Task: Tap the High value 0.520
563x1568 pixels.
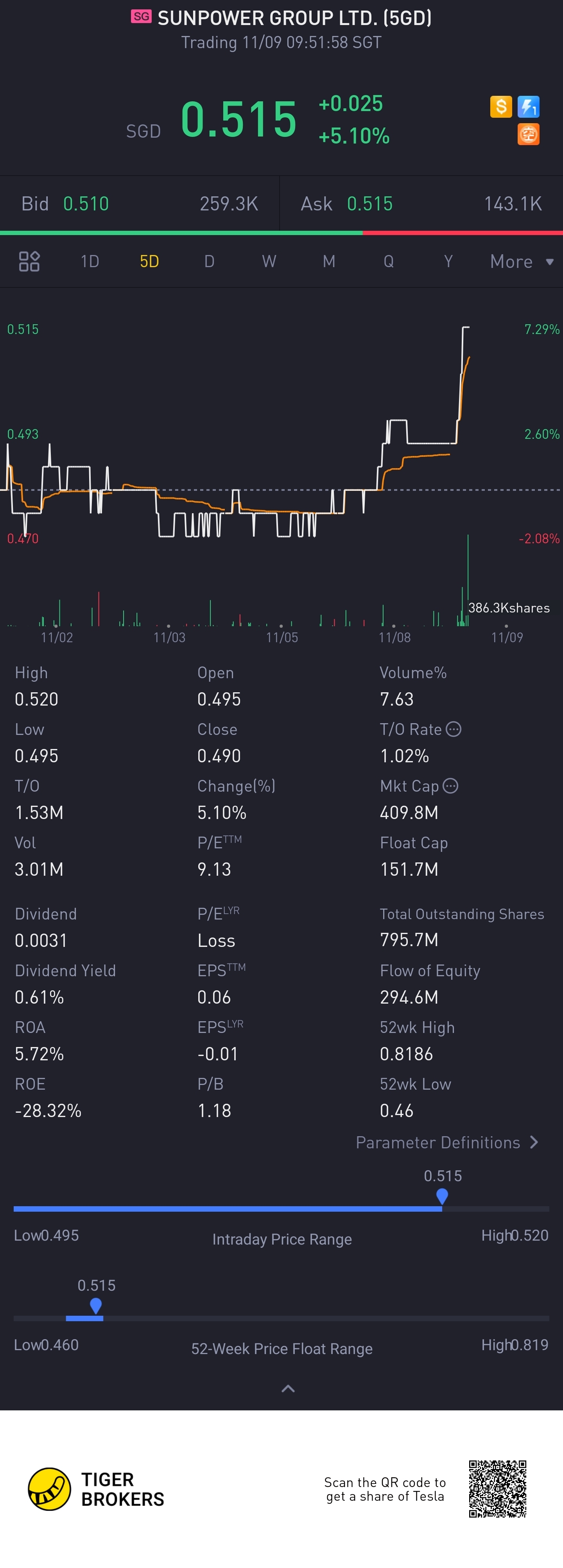Action: coord(36,699)
